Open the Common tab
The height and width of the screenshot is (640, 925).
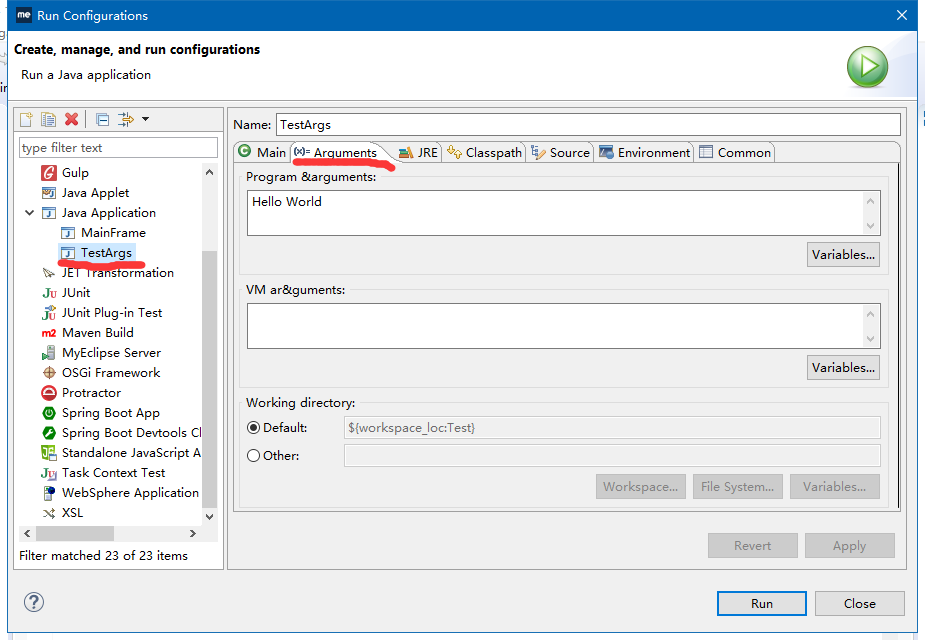click(735, 153)
